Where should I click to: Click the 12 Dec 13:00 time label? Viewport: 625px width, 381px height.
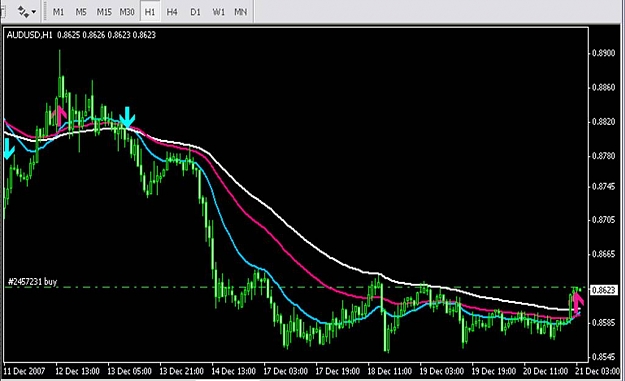coord(77,371)
